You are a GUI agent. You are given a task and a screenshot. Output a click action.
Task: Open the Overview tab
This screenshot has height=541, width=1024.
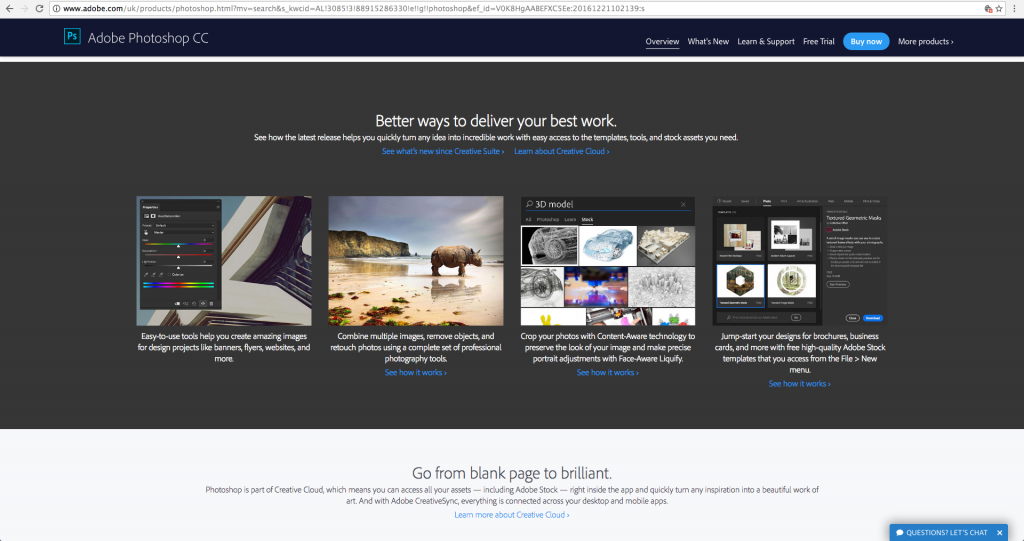[662, 41]
